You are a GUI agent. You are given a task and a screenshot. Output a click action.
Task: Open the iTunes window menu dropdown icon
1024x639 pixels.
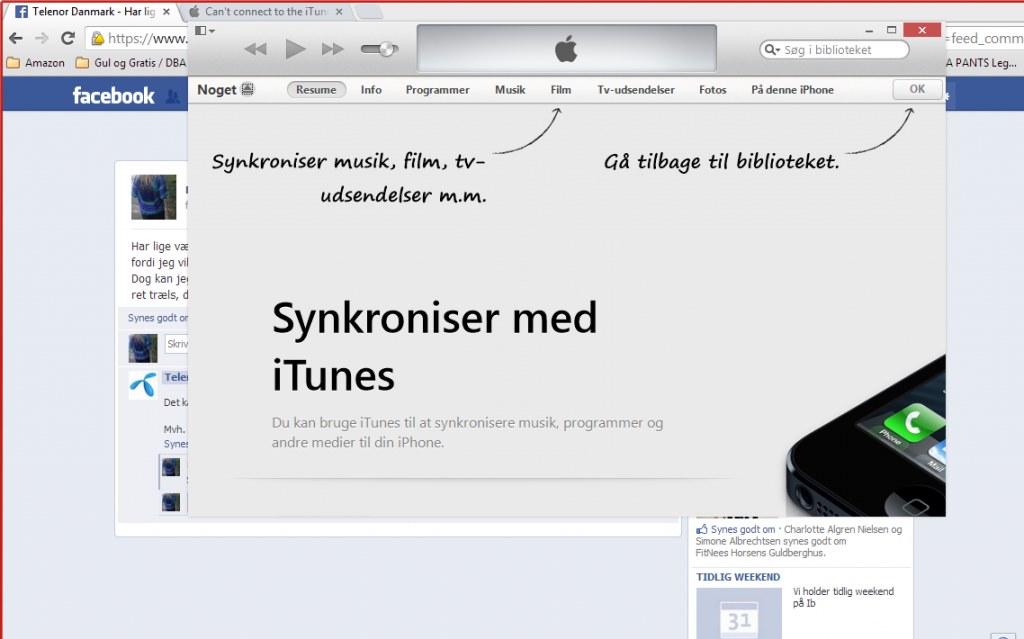tap(204, 31)
